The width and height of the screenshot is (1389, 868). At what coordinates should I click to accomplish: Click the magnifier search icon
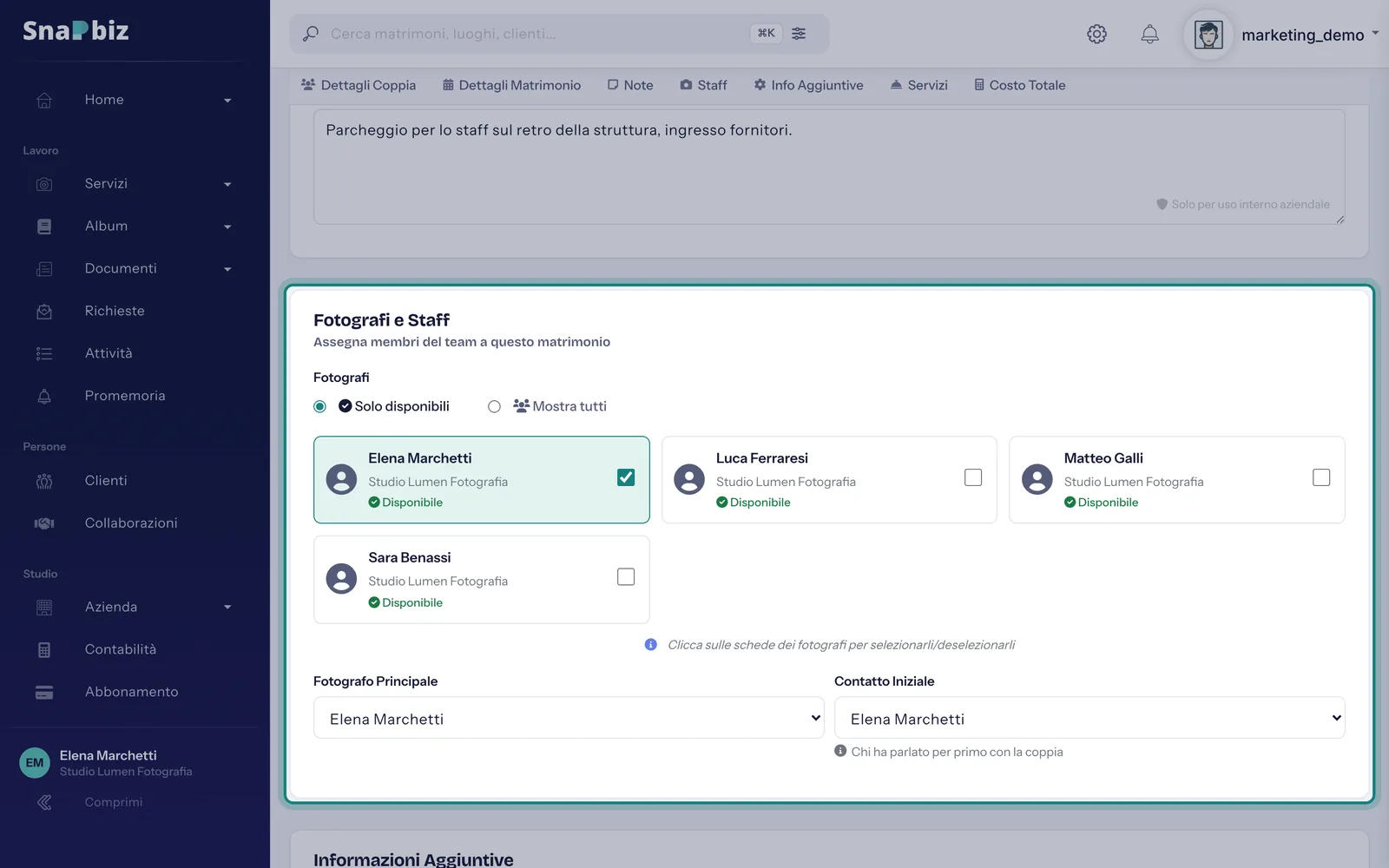coord(310,34)
